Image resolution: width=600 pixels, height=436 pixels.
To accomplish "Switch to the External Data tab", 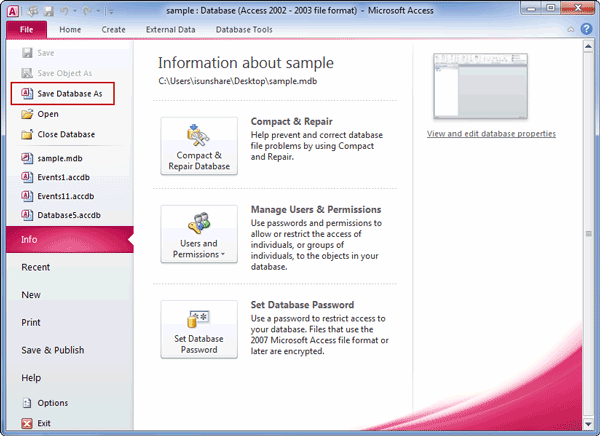I will point(170,29).
